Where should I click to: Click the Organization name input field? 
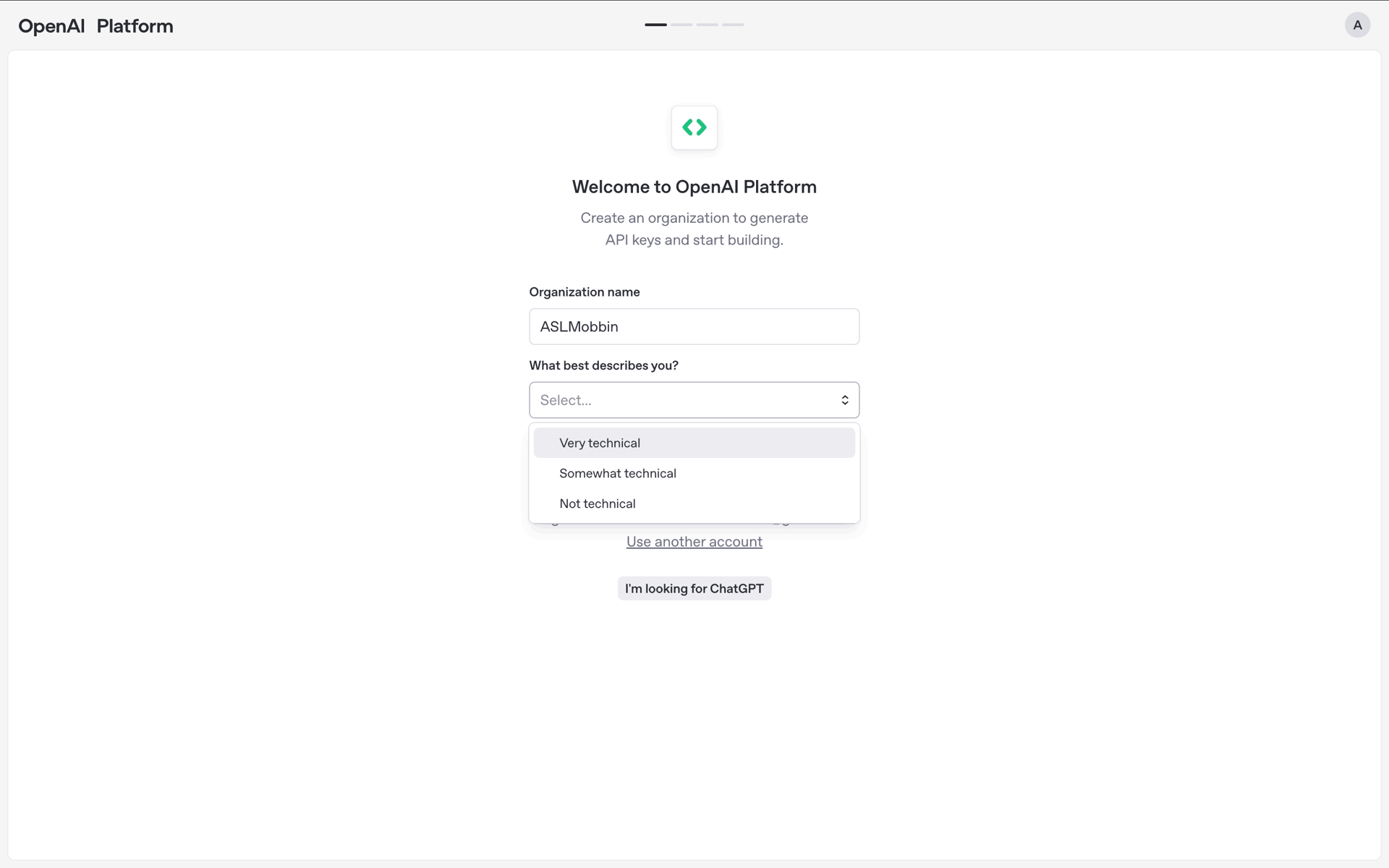[694, 326]
